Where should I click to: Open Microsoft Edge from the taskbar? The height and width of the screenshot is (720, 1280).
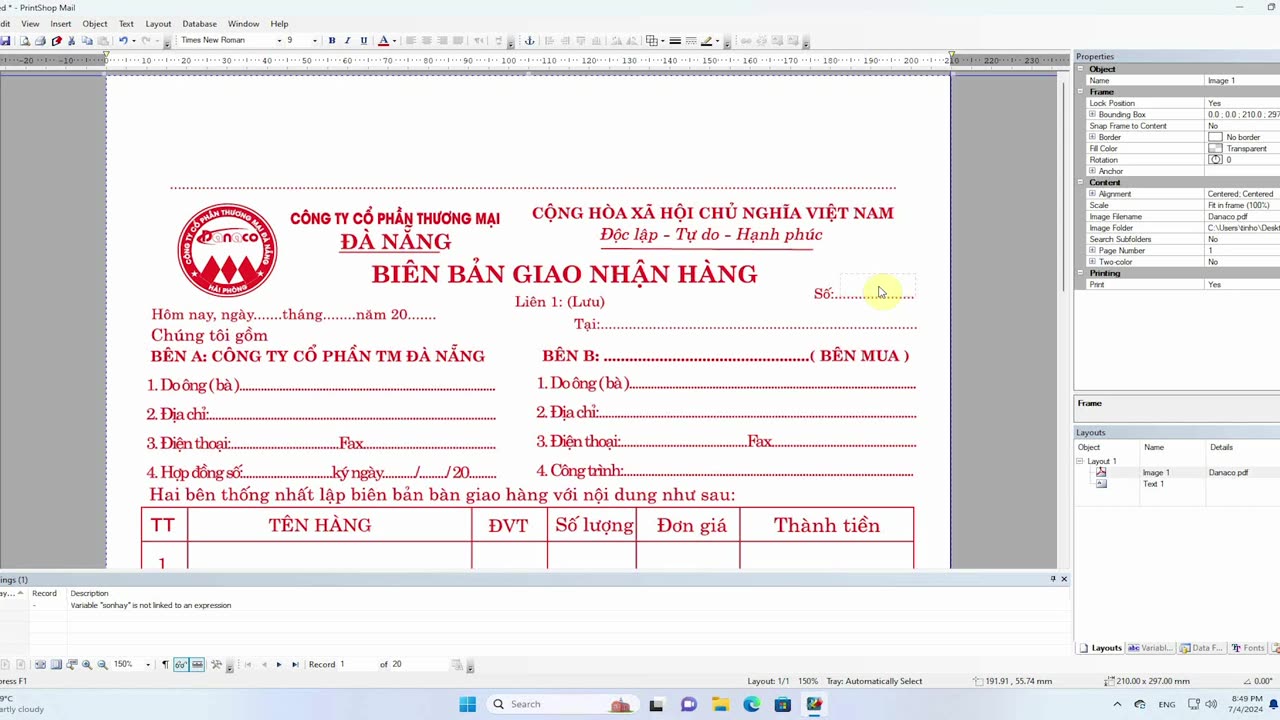751,704
